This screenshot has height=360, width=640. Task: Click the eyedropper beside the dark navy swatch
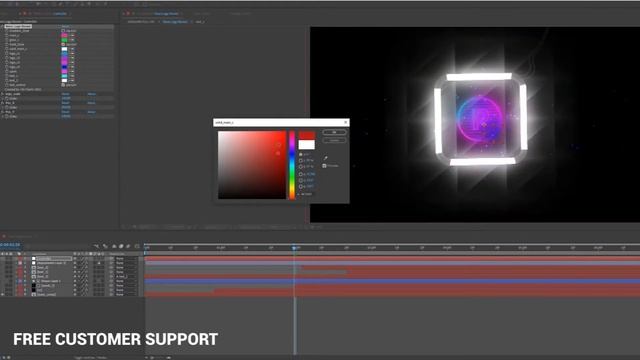[72, 67]
